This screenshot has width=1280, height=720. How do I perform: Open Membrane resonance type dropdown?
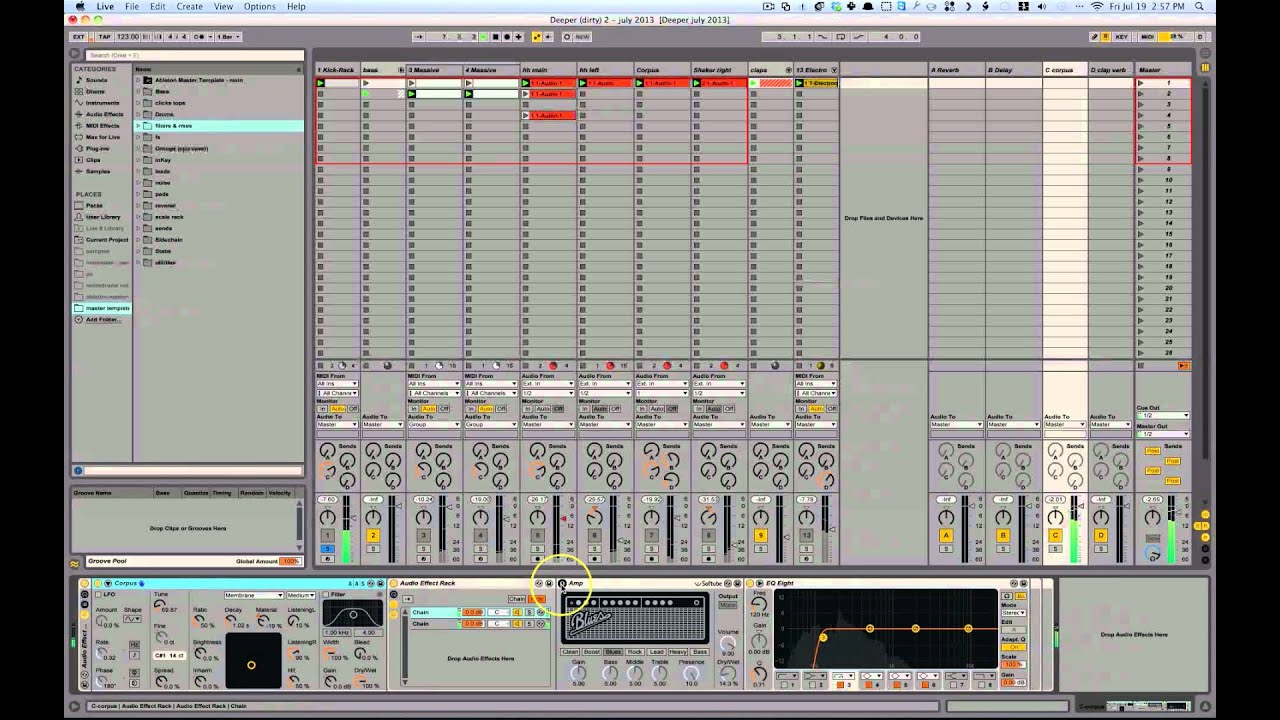pyautogui.click(x=253, y=595)
